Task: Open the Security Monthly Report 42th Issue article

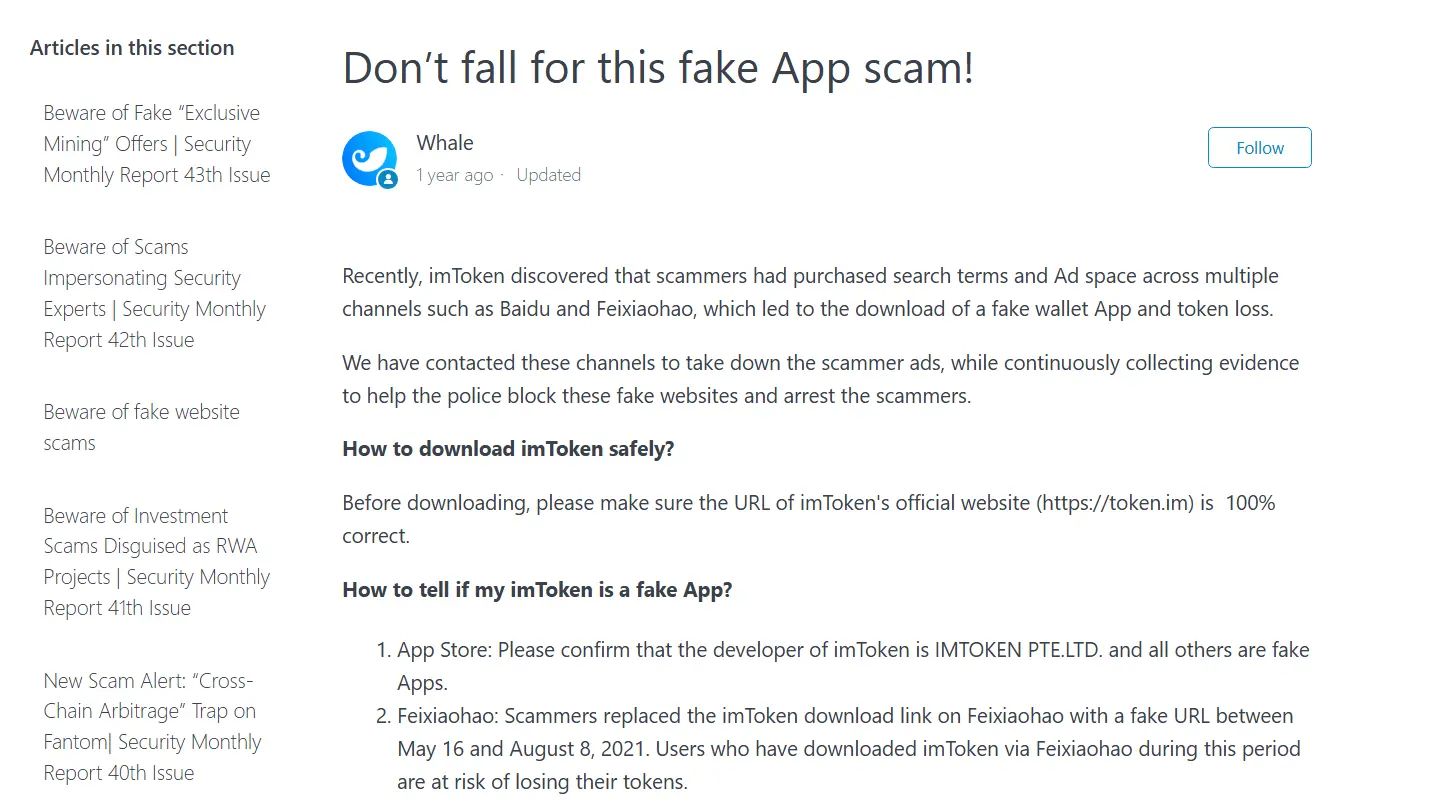Action: 154,292
